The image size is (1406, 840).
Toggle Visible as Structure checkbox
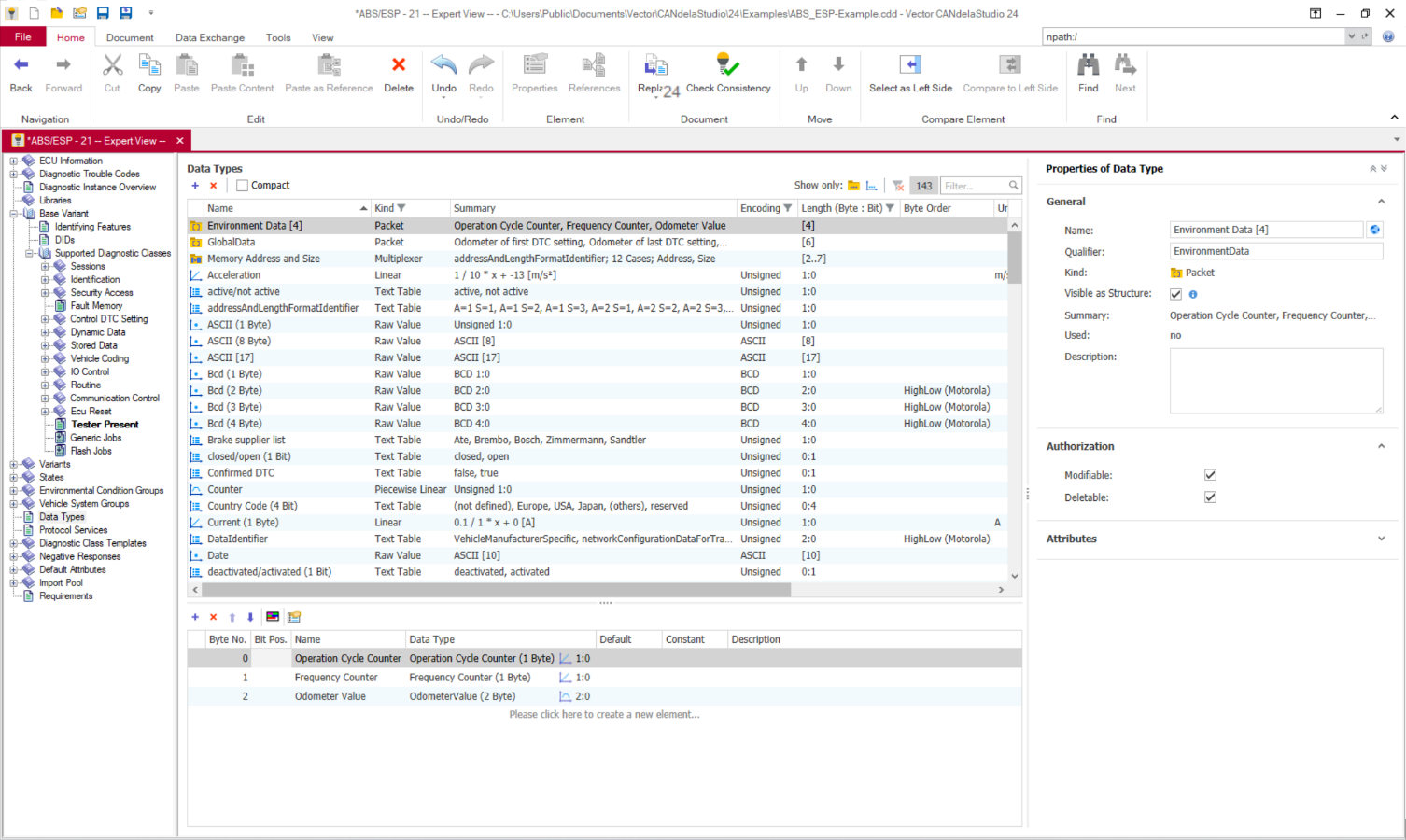pos(1175,294)
